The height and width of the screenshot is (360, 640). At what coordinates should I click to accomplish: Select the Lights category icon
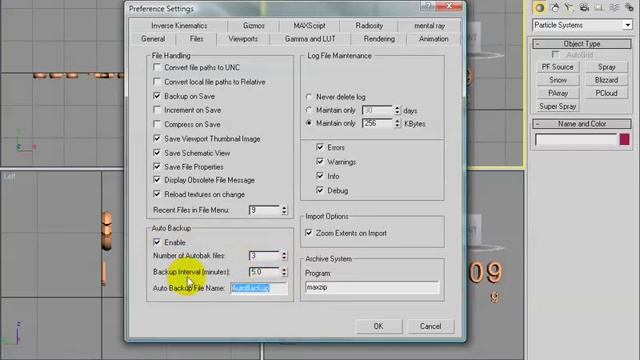point(569,8)
